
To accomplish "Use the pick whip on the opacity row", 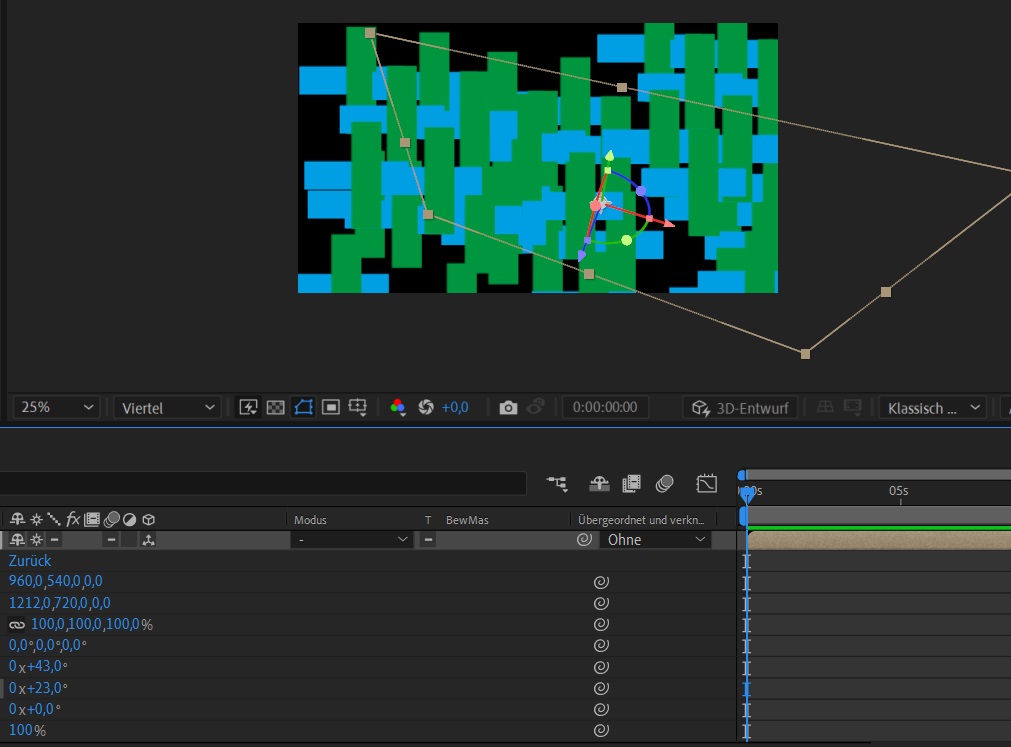I will pyautogui.click(x=601, y=730).
